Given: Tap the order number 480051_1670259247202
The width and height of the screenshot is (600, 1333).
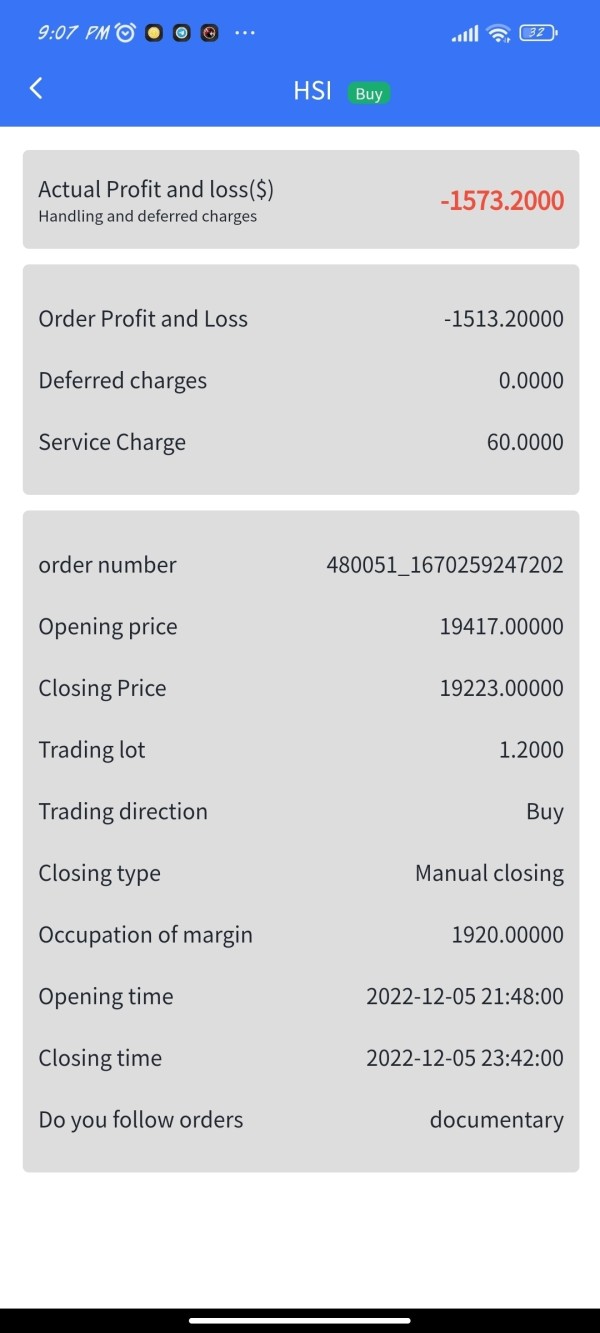Looking at the screenshot, I should [x=445, y=565].
